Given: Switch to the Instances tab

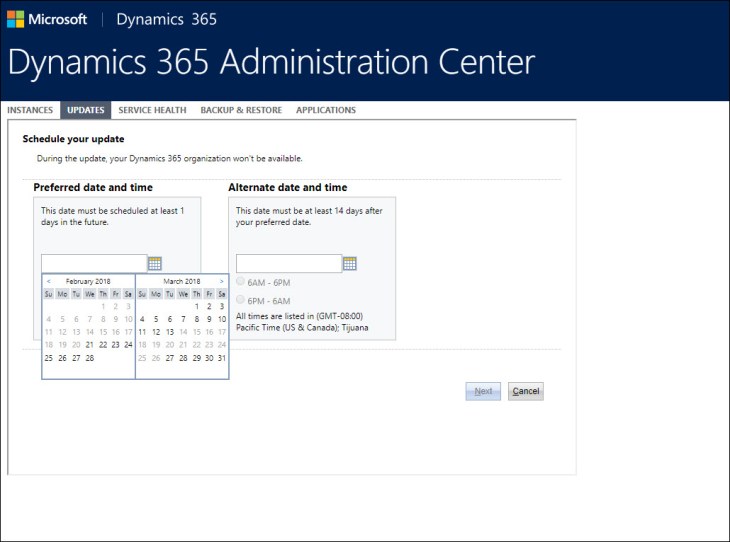Looking at the screenshot, I should click(30, 110).
